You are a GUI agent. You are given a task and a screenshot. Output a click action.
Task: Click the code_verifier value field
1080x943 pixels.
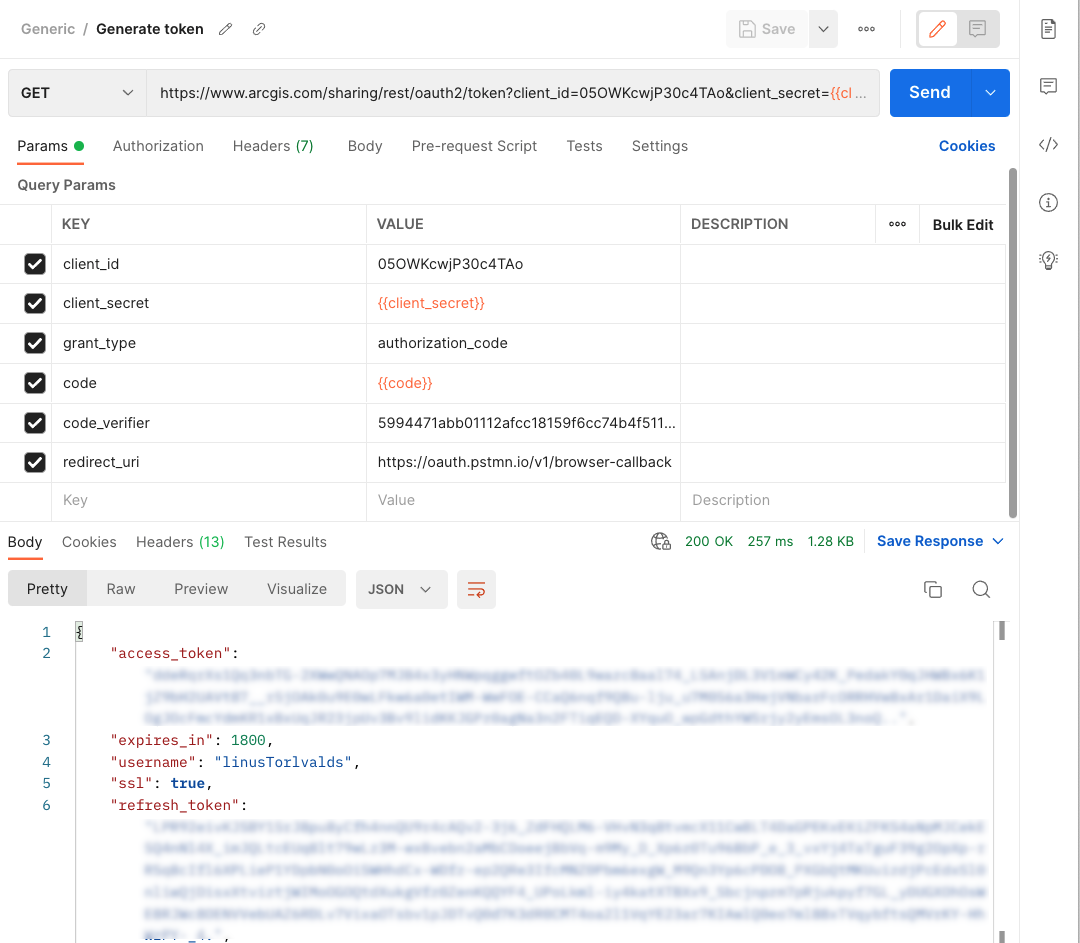[526, 423]
